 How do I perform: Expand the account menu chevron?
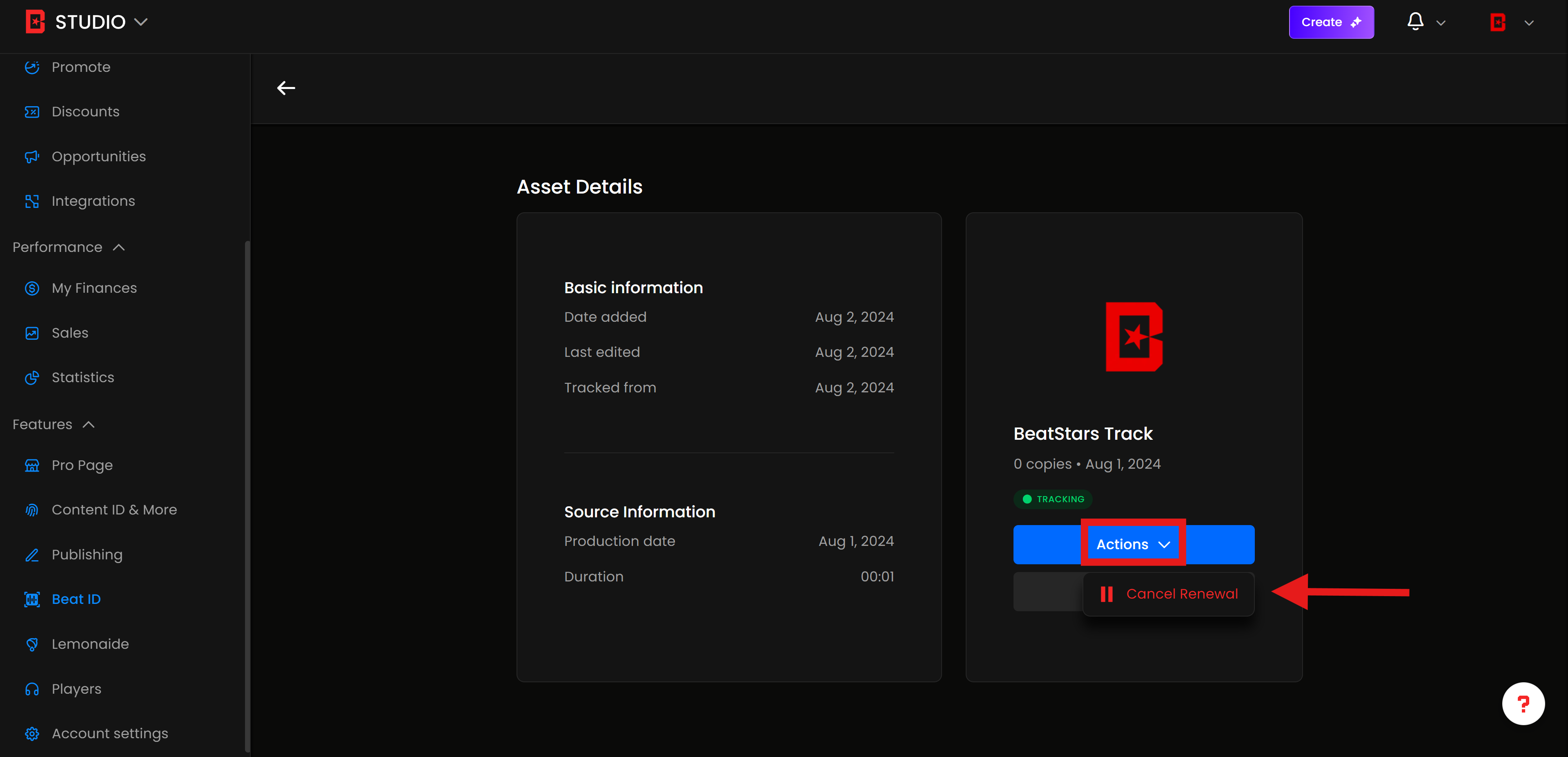pos(1529,23)
